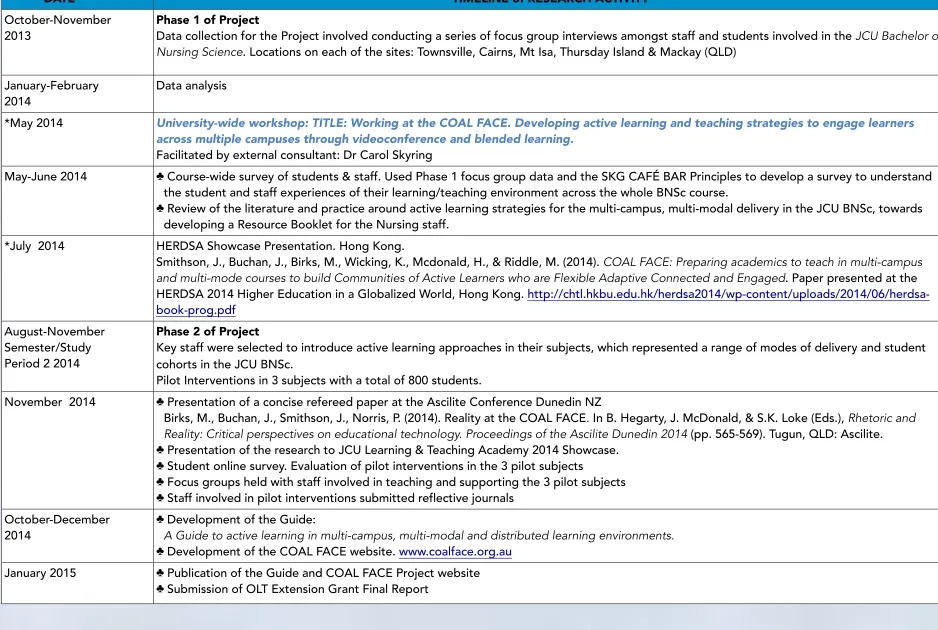Select the 'October-December 2014' date cell
The image size is (938, 630).
(77, 535)
